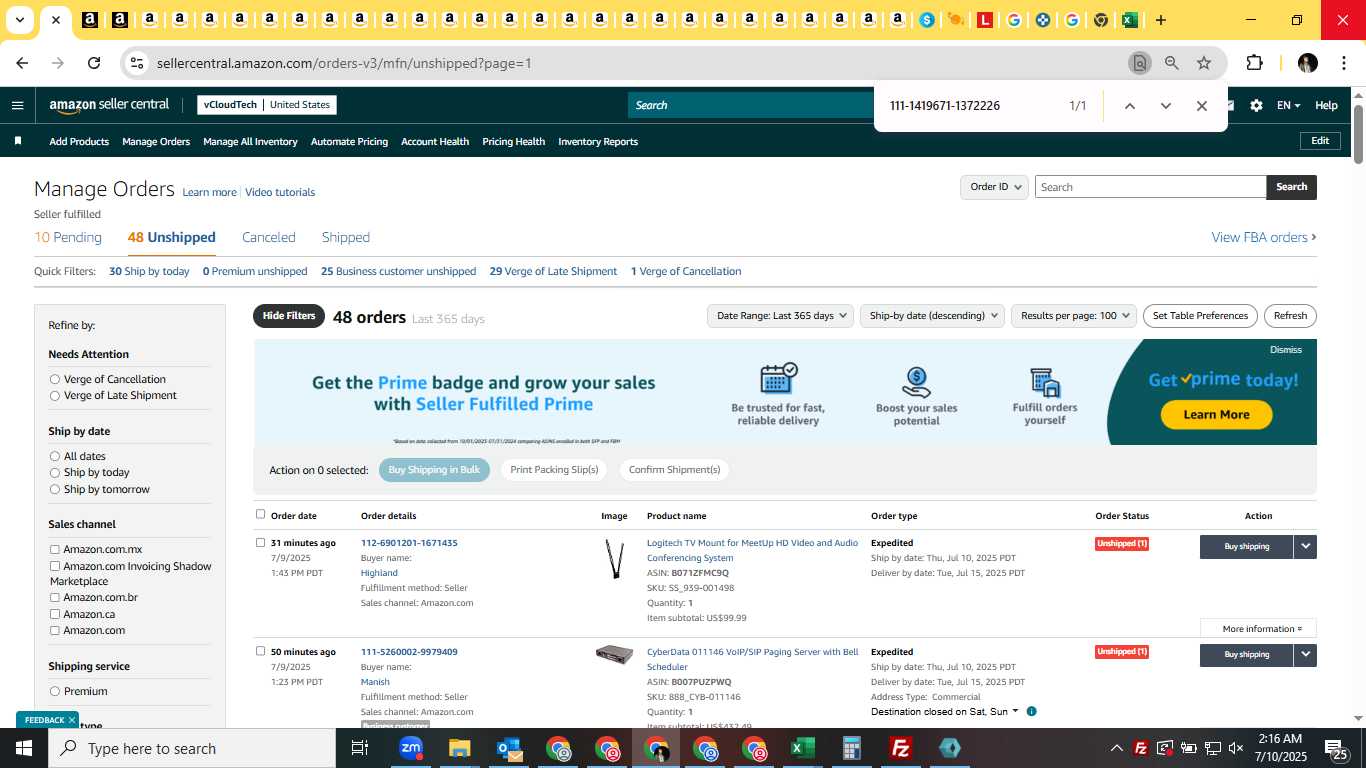Close the find-in-page bar

(1202, 106)
